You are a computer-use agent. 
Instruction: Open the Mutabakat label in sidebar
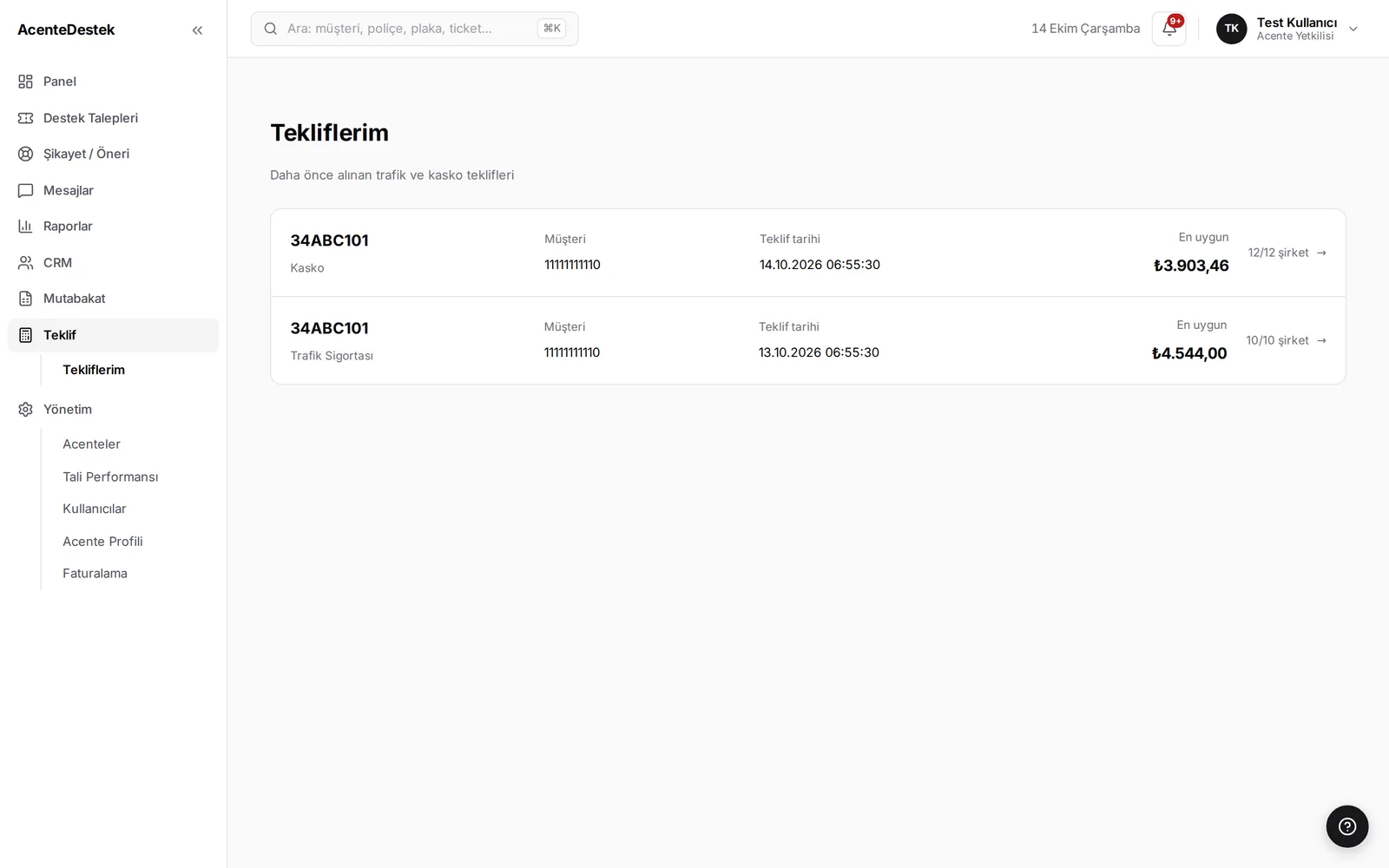coord(75,299)
